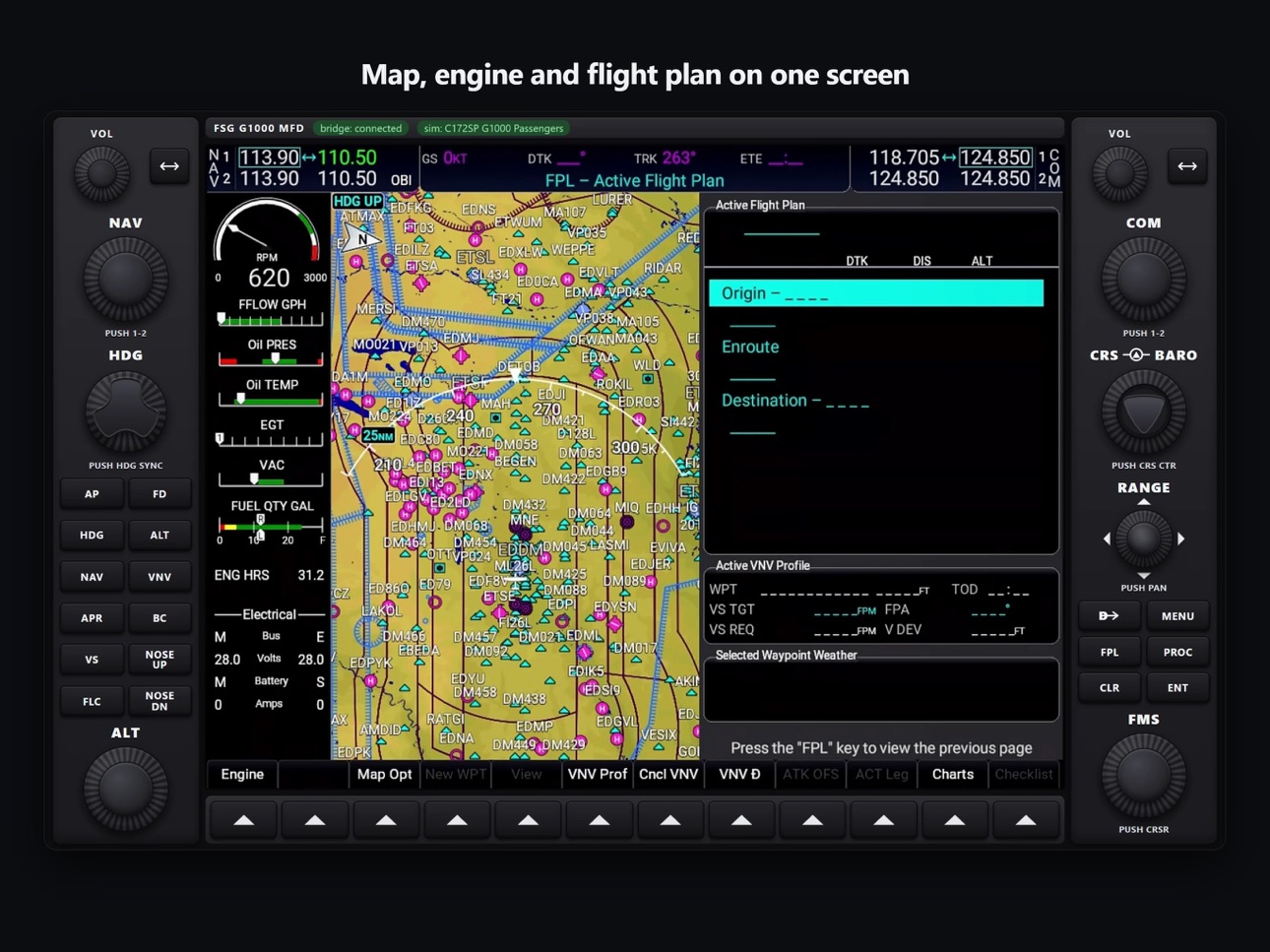Select the Engine softkey label
The image size is (1270, 952).
point(242,775)
